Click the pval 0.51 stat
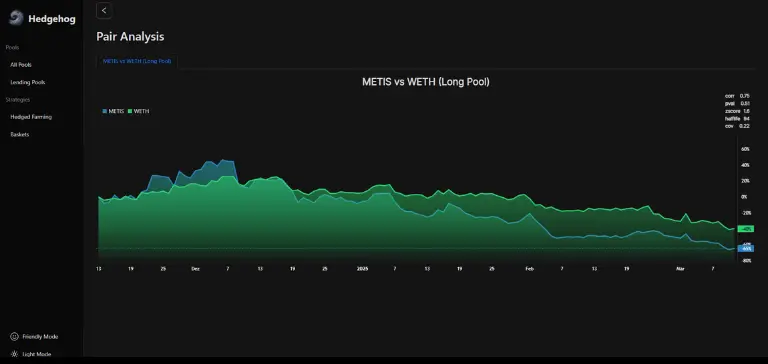Image resolution: width=768 pixels, height=364 pixels. coord(737,103)
